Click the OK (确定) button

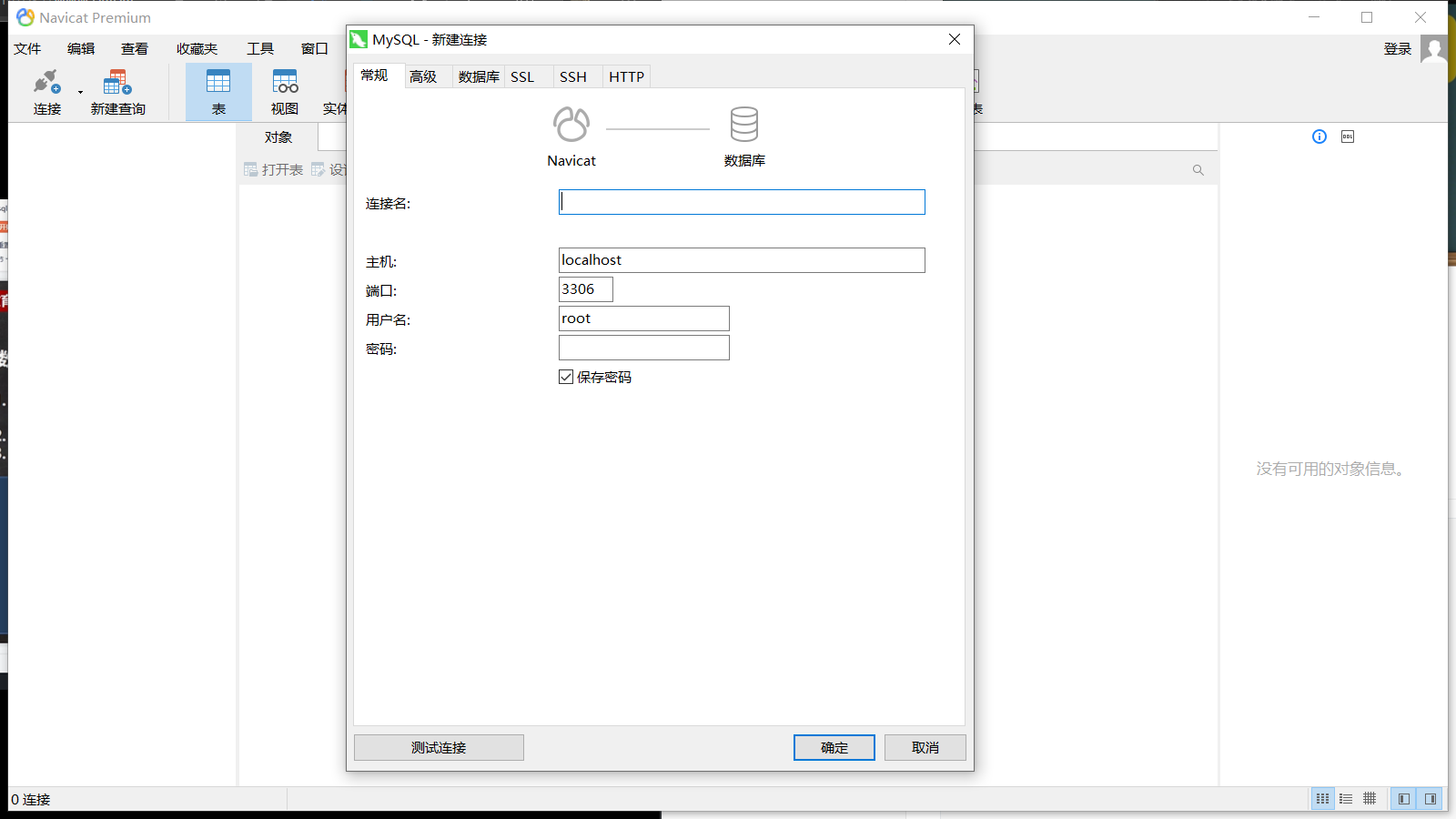coord(834,747)
